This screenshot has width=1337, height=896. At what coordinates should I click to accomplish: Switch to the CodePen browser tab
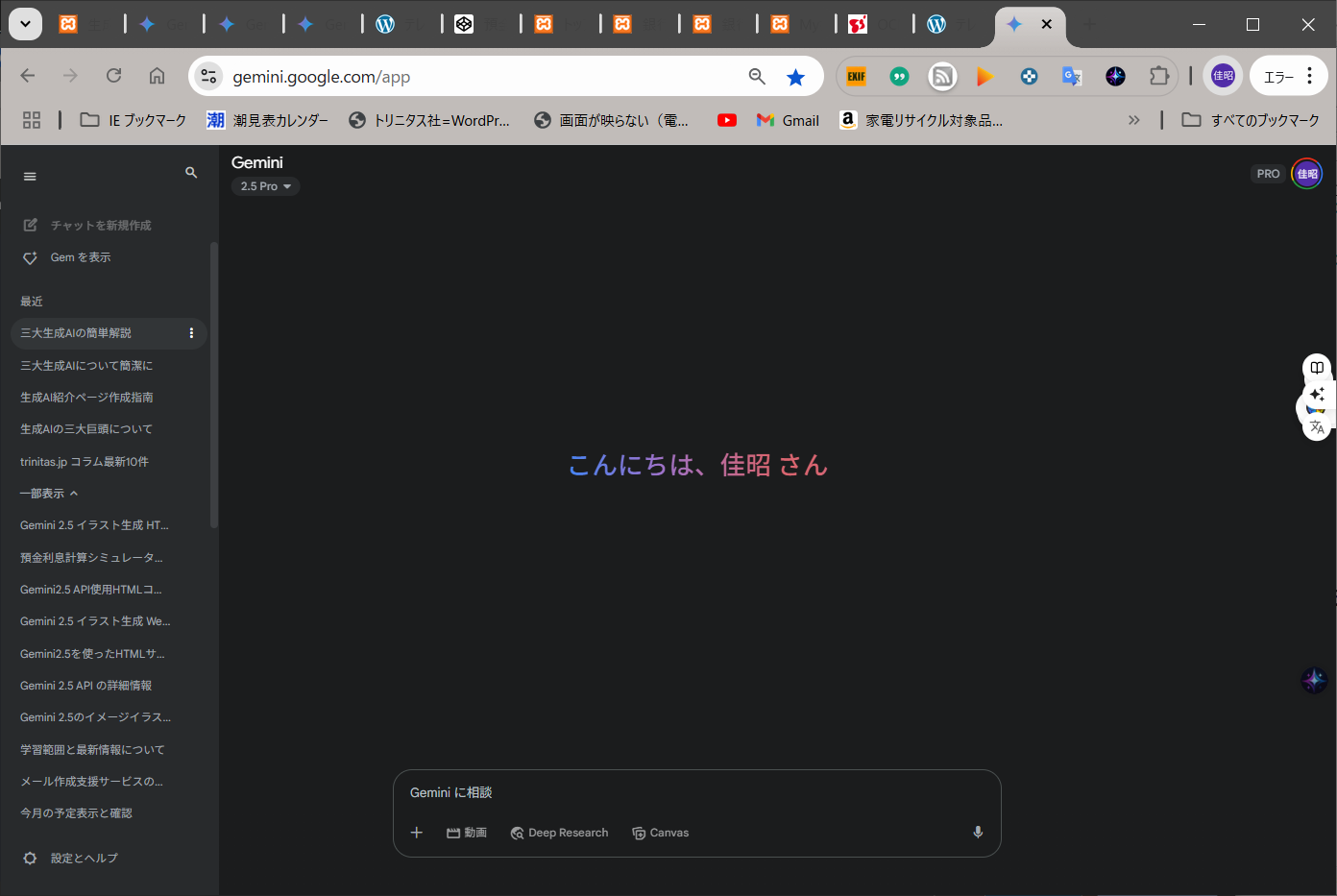point(464,24)
